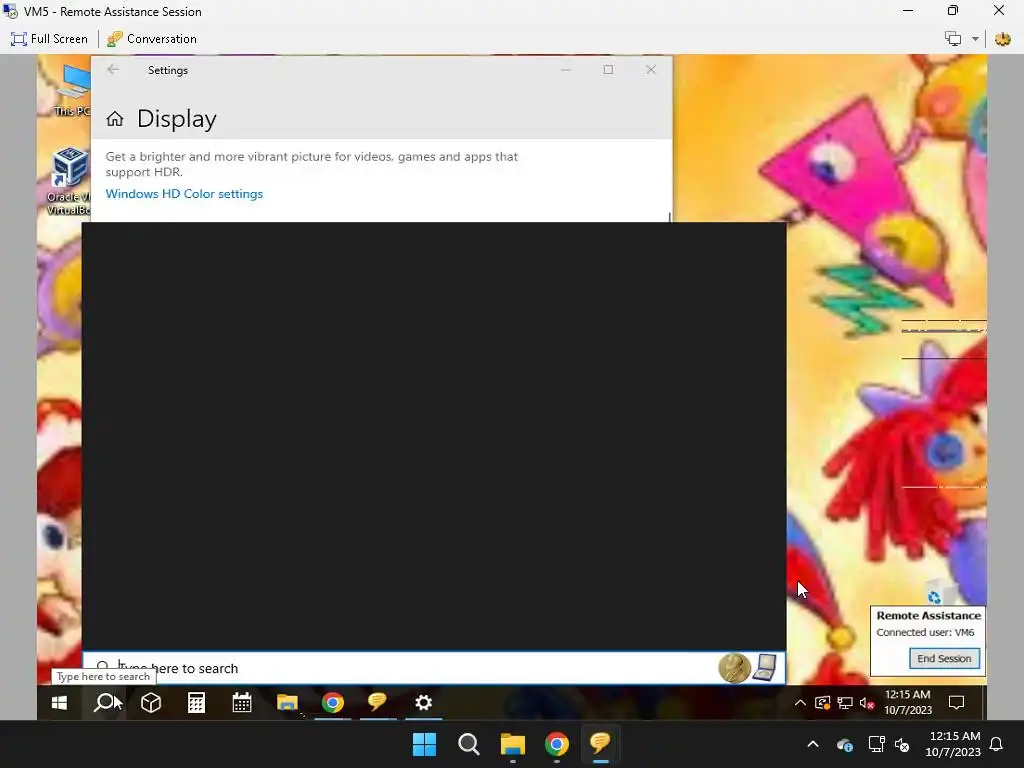Click the medal coin icon in search box
The height and width of the screenshot is (768, 1024).
click(x=734, y=668)
